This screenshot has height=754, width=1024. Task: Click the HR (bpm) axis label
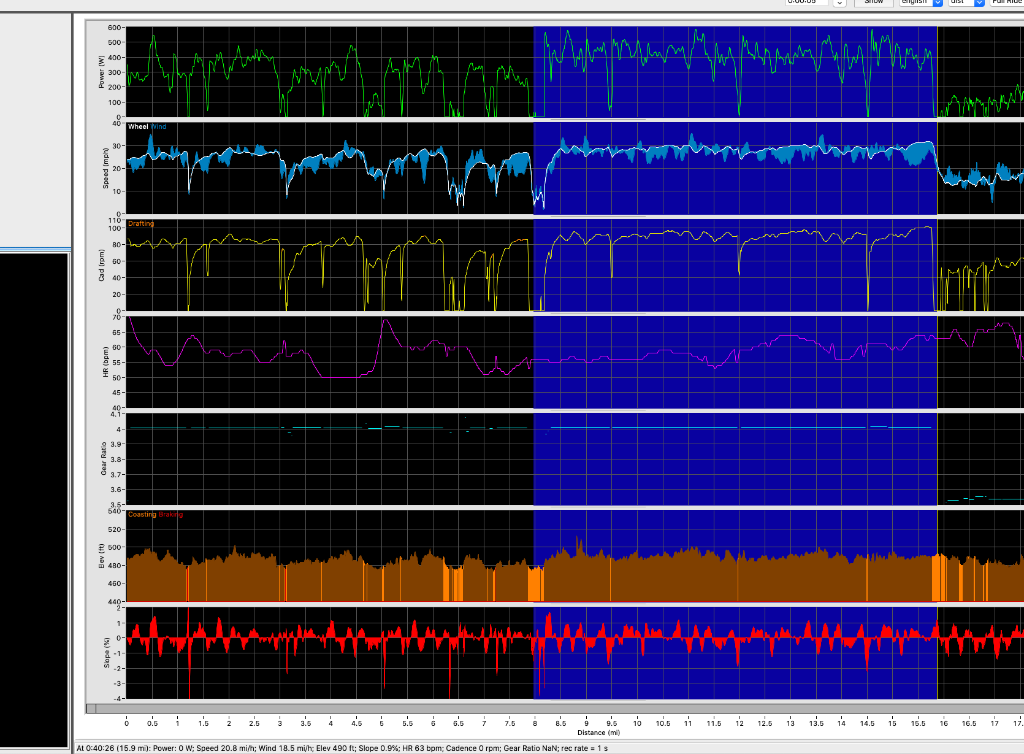102,362
